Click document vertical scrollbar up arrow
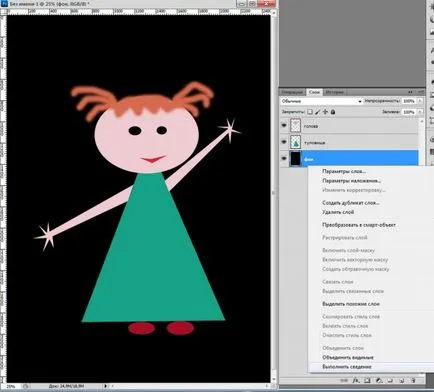This screenshot has height=392, width=434. pyautogui.click(x=274, y=13)
